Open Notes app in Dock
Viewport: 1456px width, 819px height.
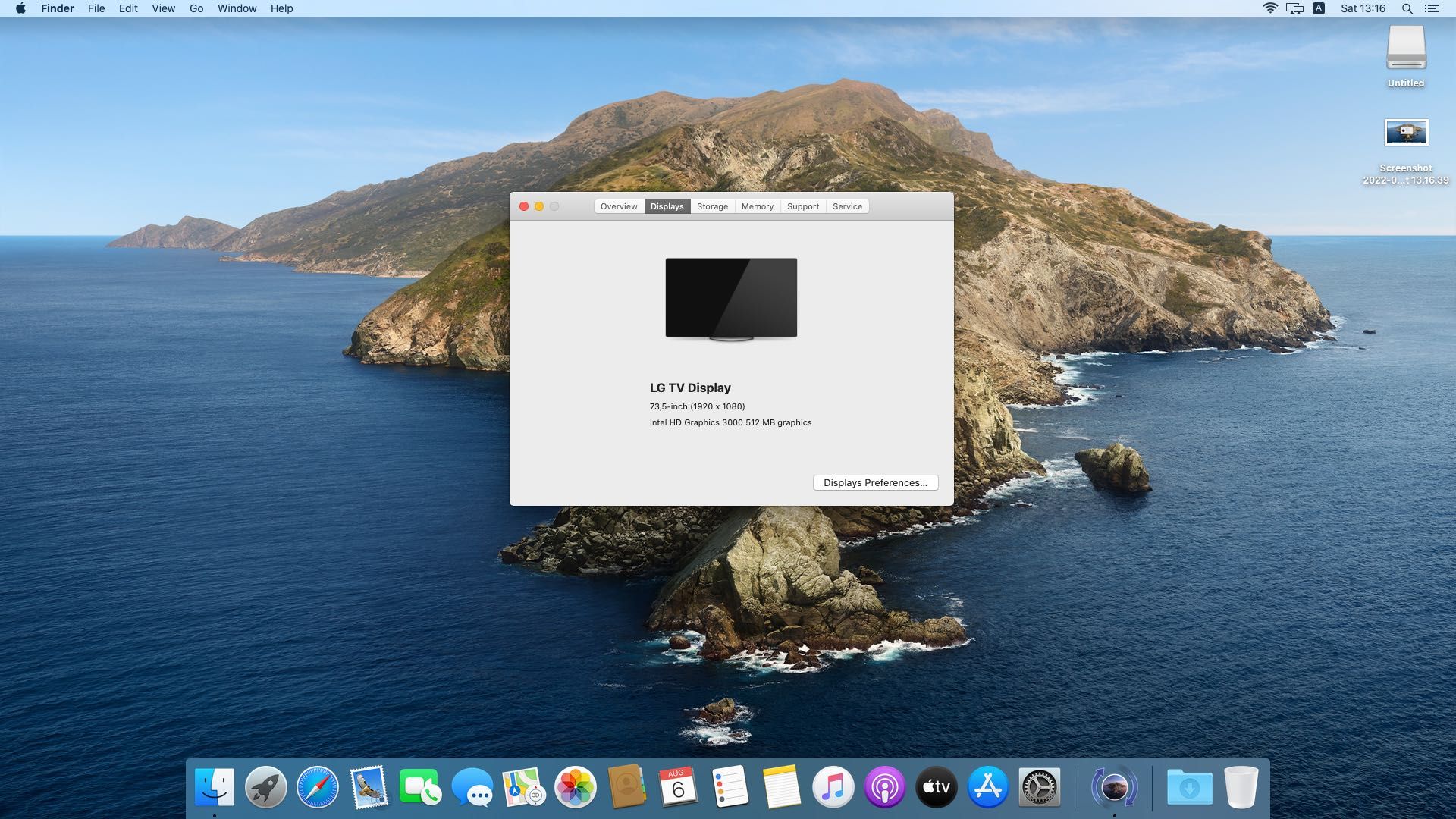click(x=782, y=787)
